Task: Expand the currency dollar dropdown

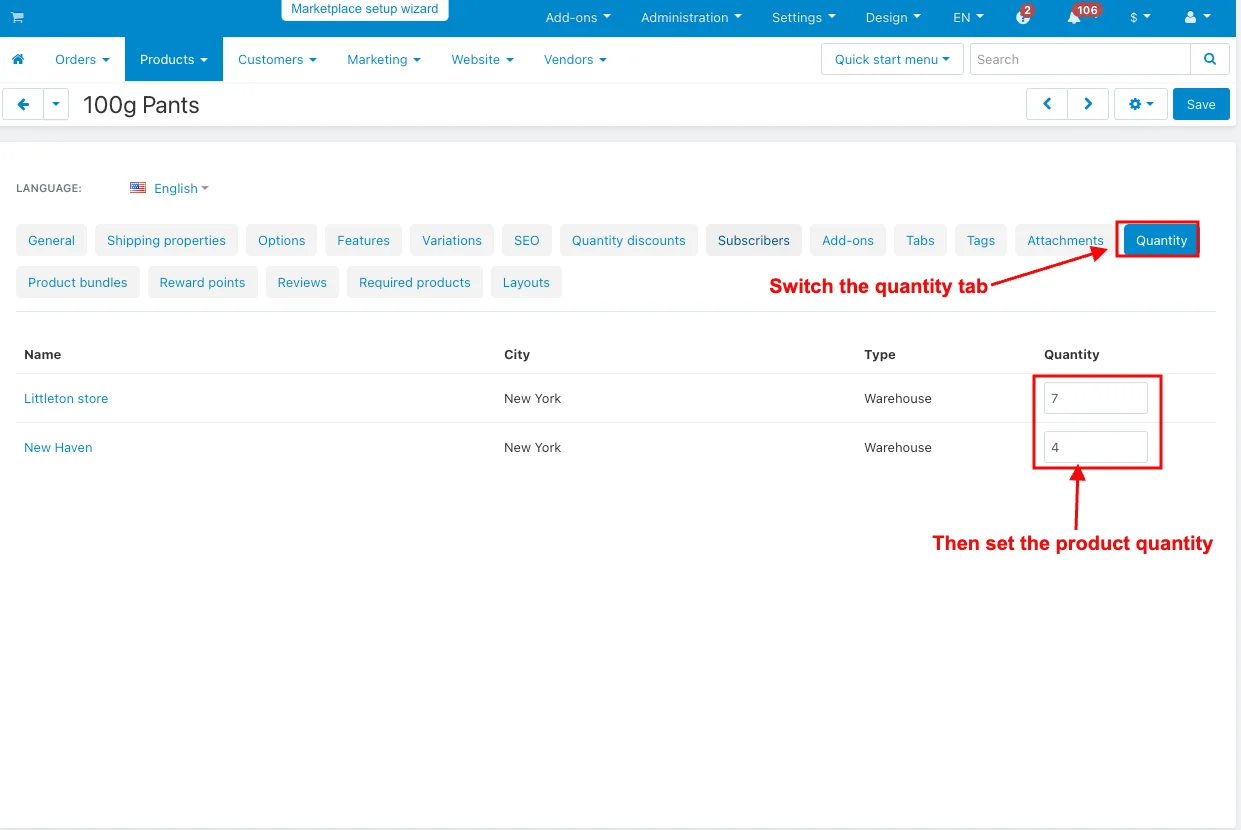Action: [x=1139, y=17]
